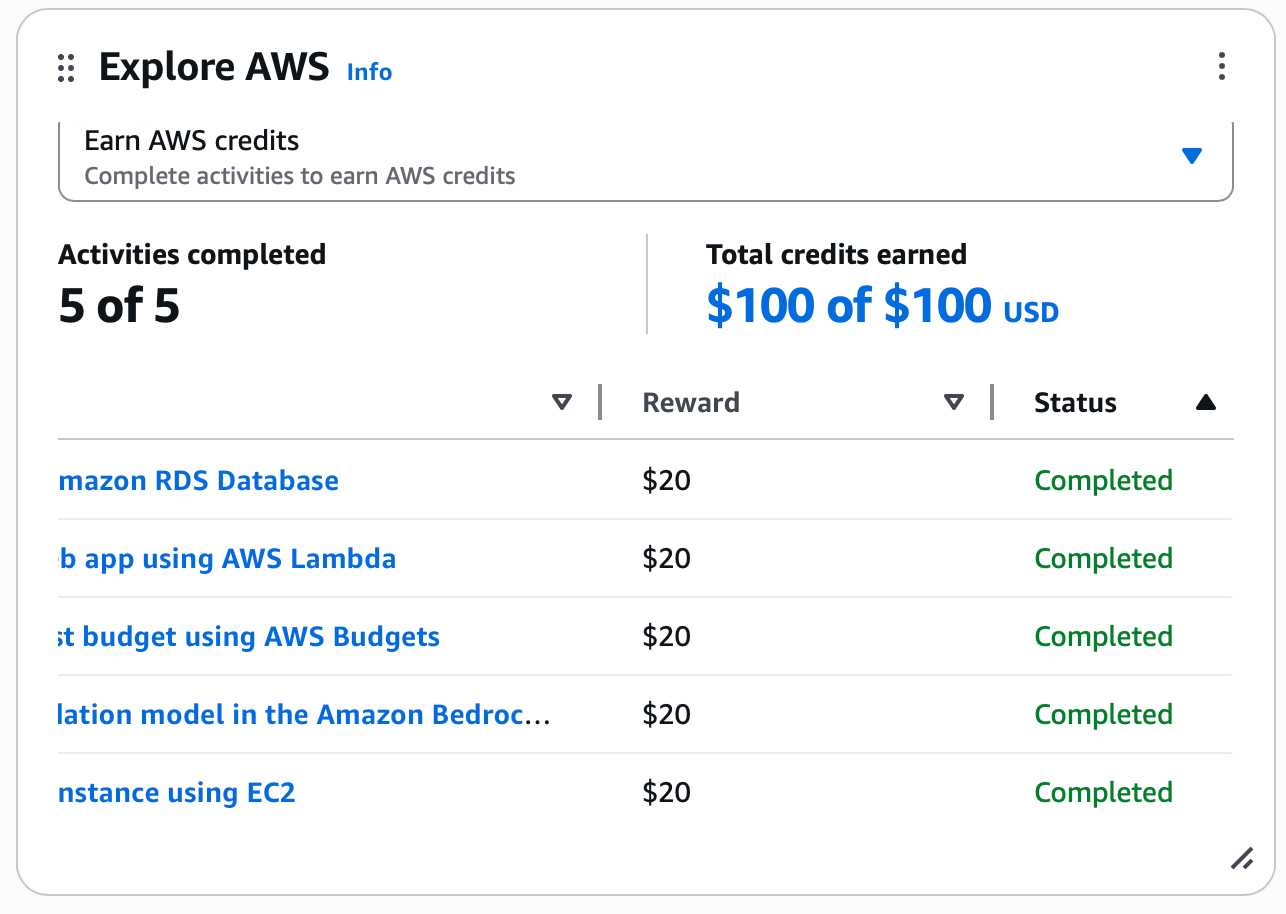Open the instance using EC2 activity
The width and height of the screenshot is (1286, 914).
click(177, 793)
